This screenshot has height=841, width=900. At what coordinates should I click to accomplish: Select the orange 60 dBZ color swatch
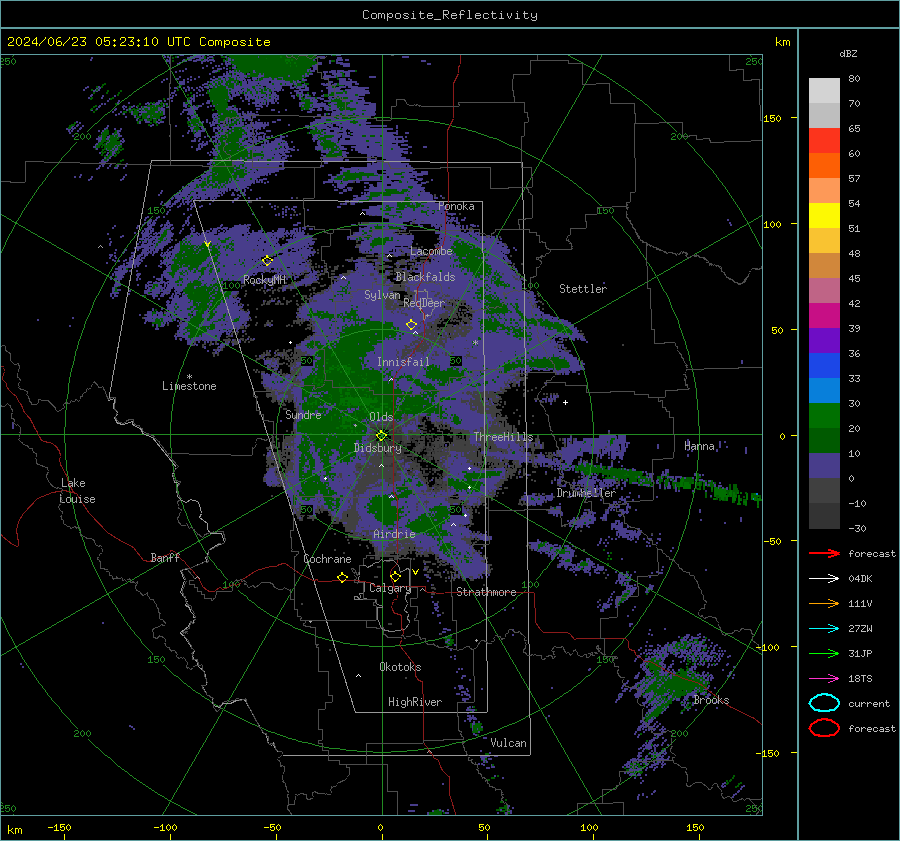(x=824, y=165)
